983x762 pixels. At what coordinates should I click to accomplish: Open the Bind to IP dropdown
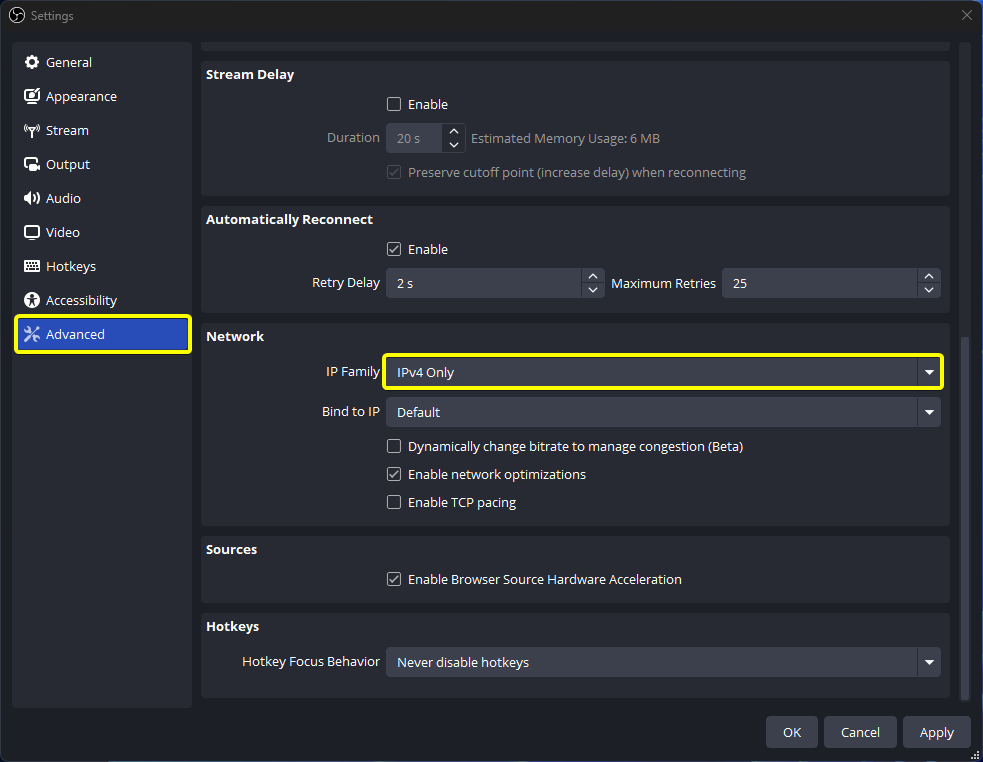click(x=663, y=412)
